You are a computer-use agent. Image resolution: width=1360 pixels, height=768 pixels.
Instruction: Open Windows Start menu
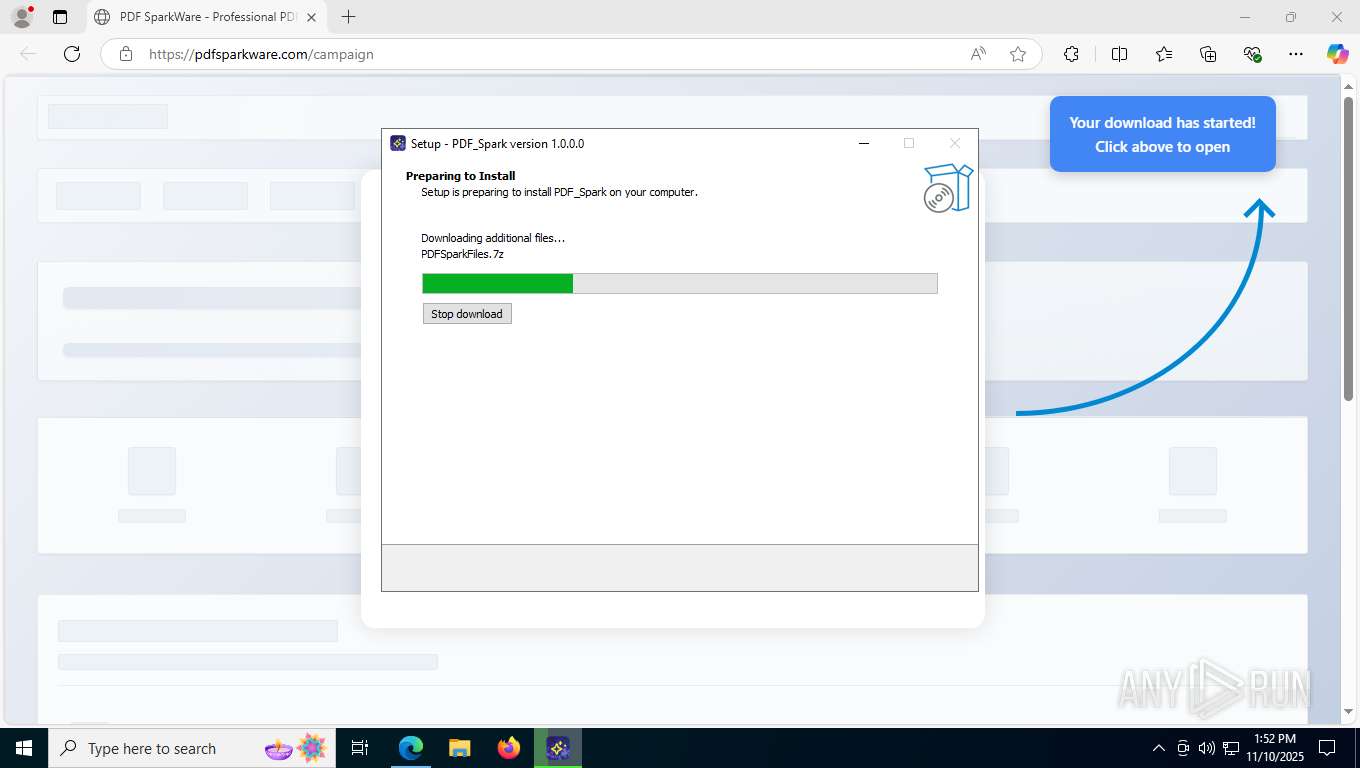point(23,748)
